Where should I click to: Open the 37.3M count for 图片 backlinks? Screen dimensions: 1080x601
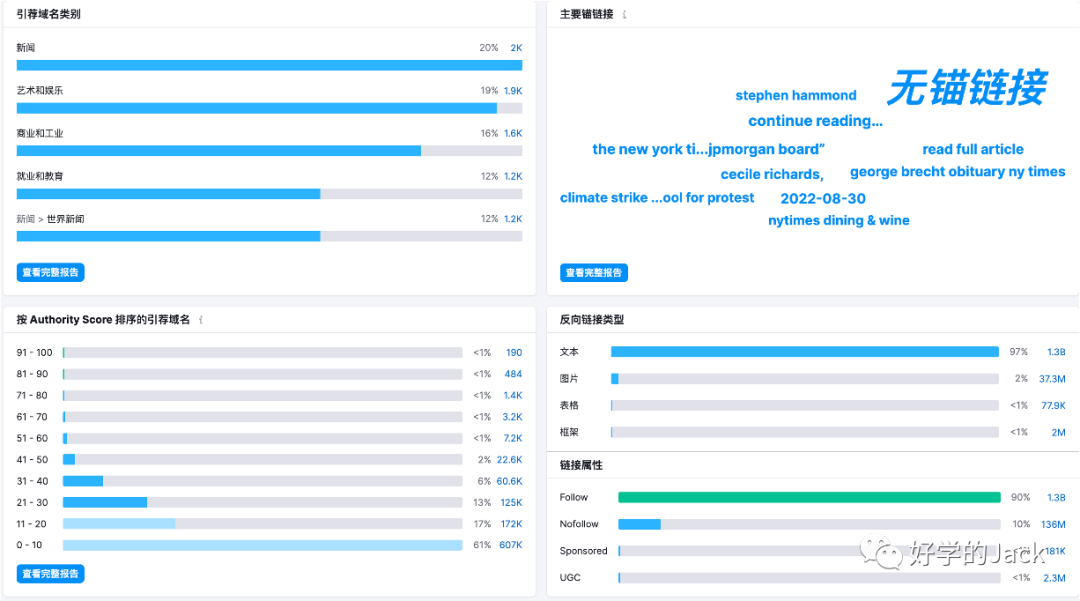pyautogui.click(x=1051, y=379)
